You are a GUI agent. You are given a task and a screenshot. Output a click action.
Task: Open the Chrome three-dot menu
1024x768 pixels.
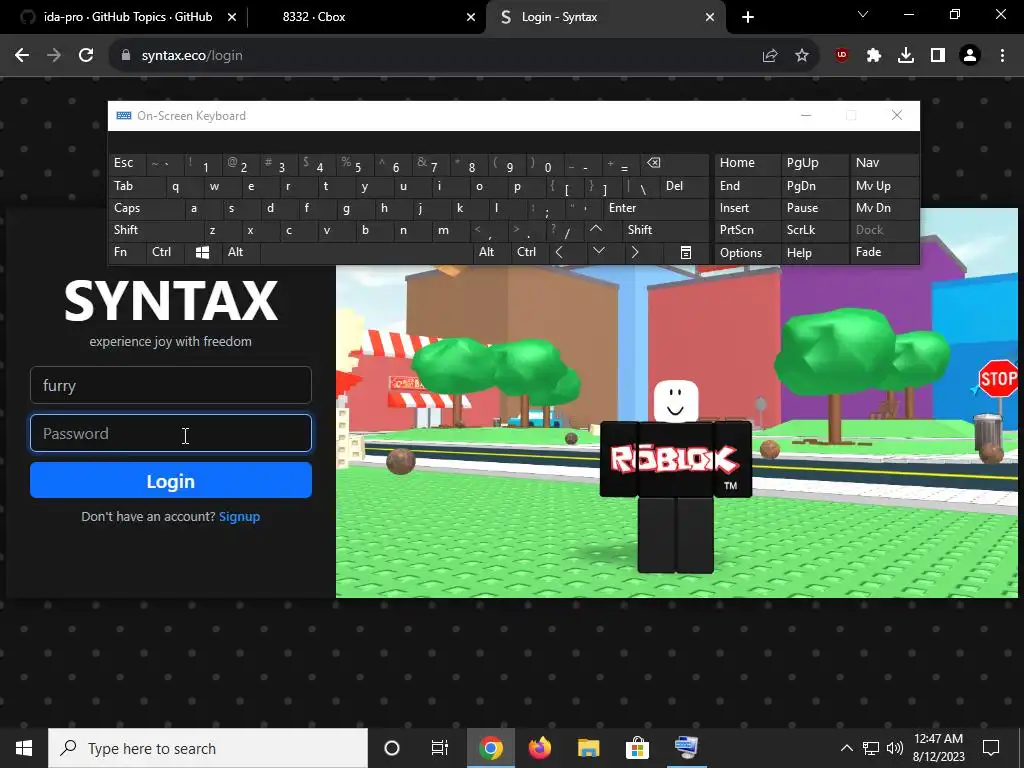pyautogui.click(x=1002, y=56)
